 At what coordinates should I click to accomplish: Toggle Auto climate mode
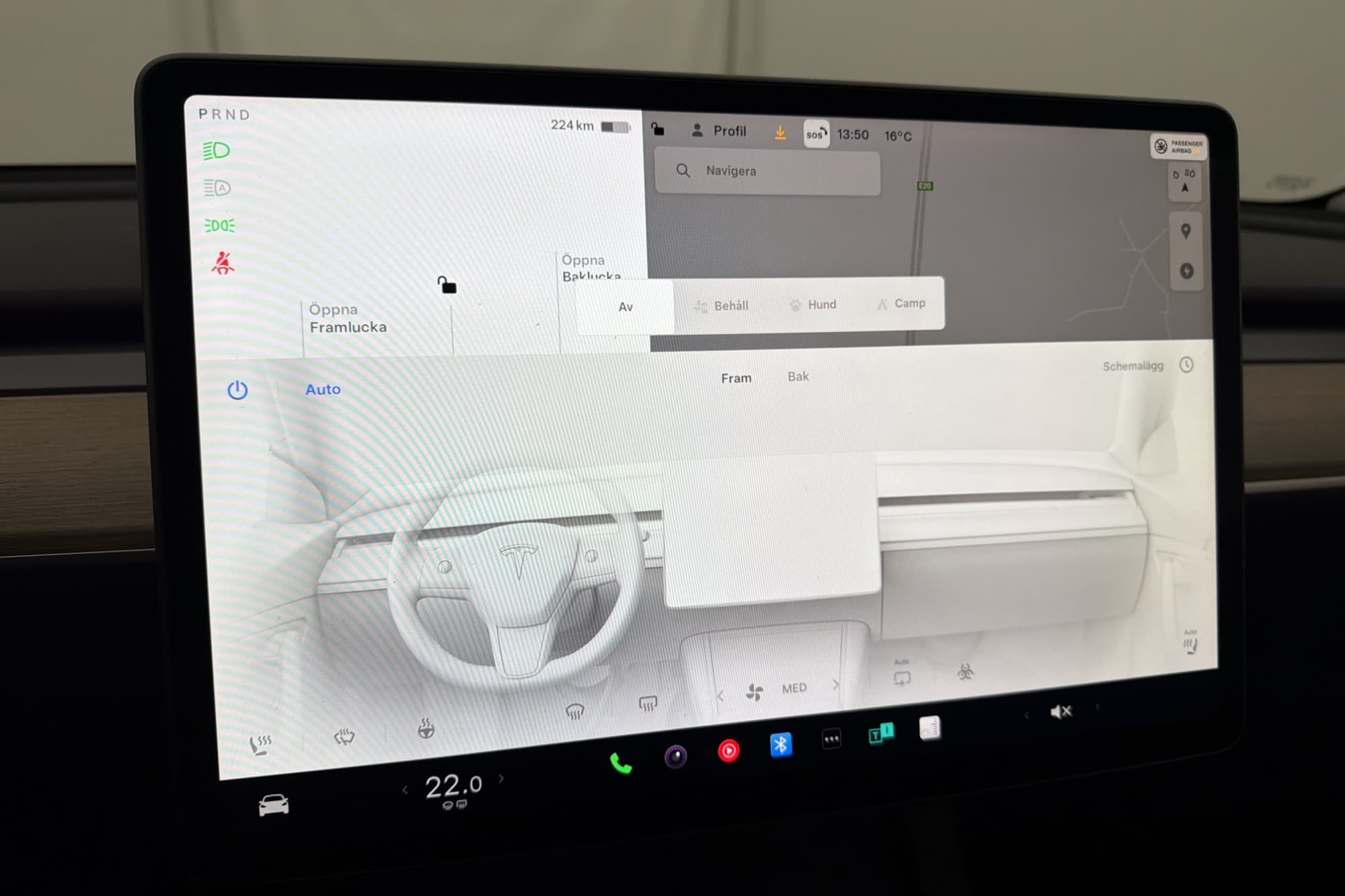click(323, 389)
